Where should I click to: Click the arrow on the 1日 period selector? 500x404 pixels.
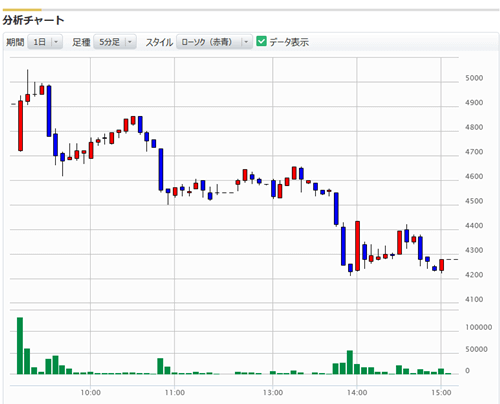(56, 42)
